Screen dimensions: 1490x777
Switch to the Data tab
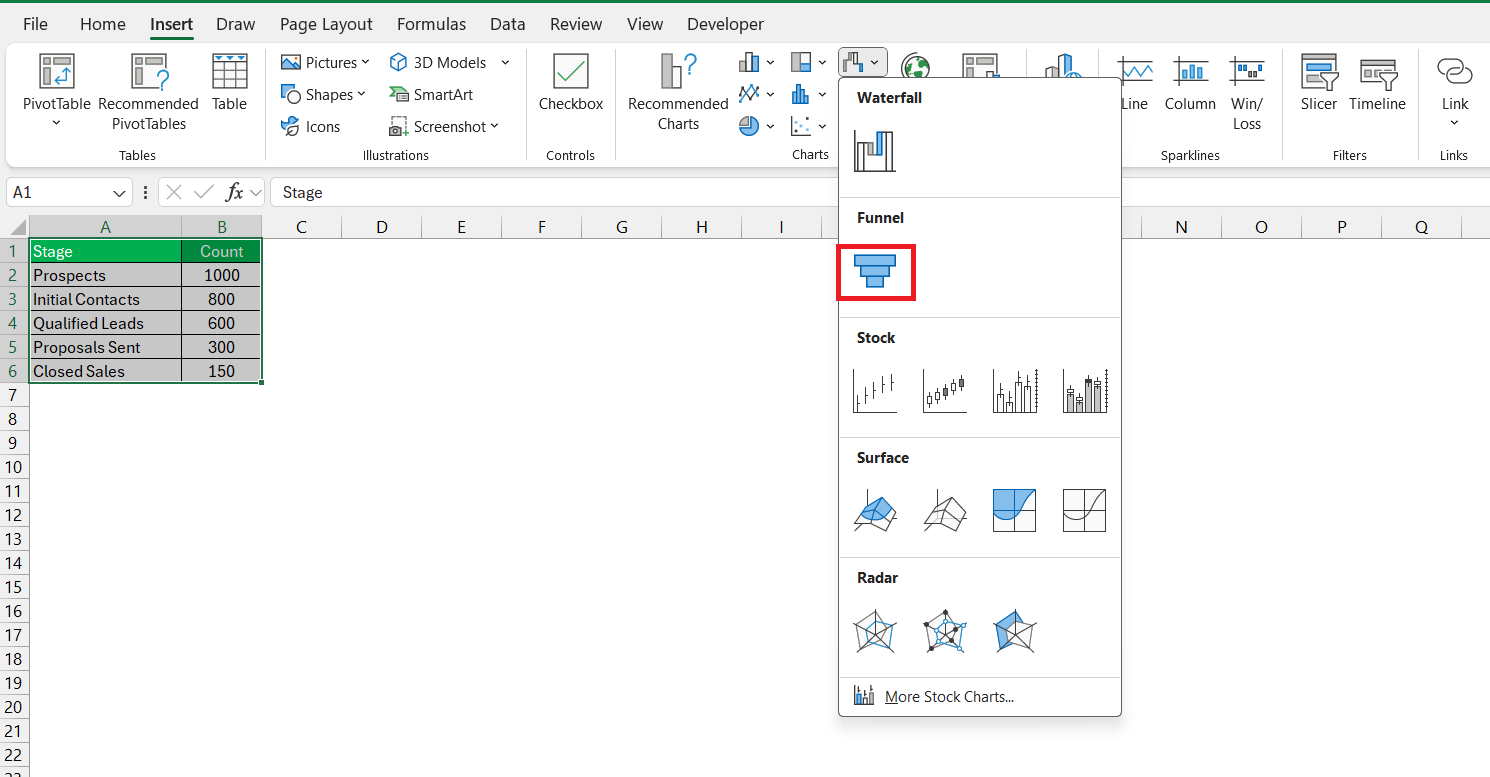[x=508, y=24]
